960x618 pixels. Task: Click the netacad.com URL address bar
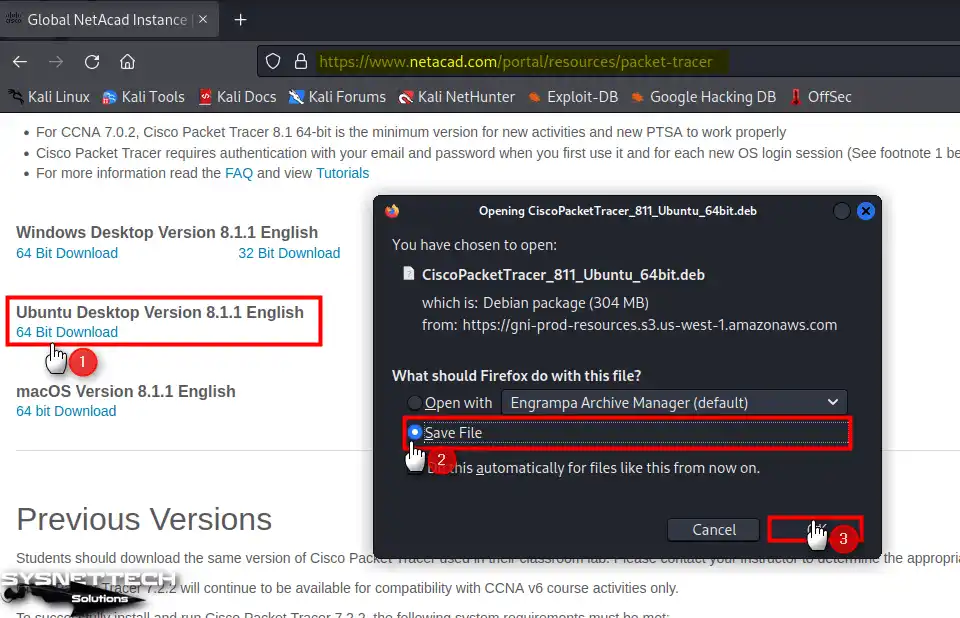point(516,62)
